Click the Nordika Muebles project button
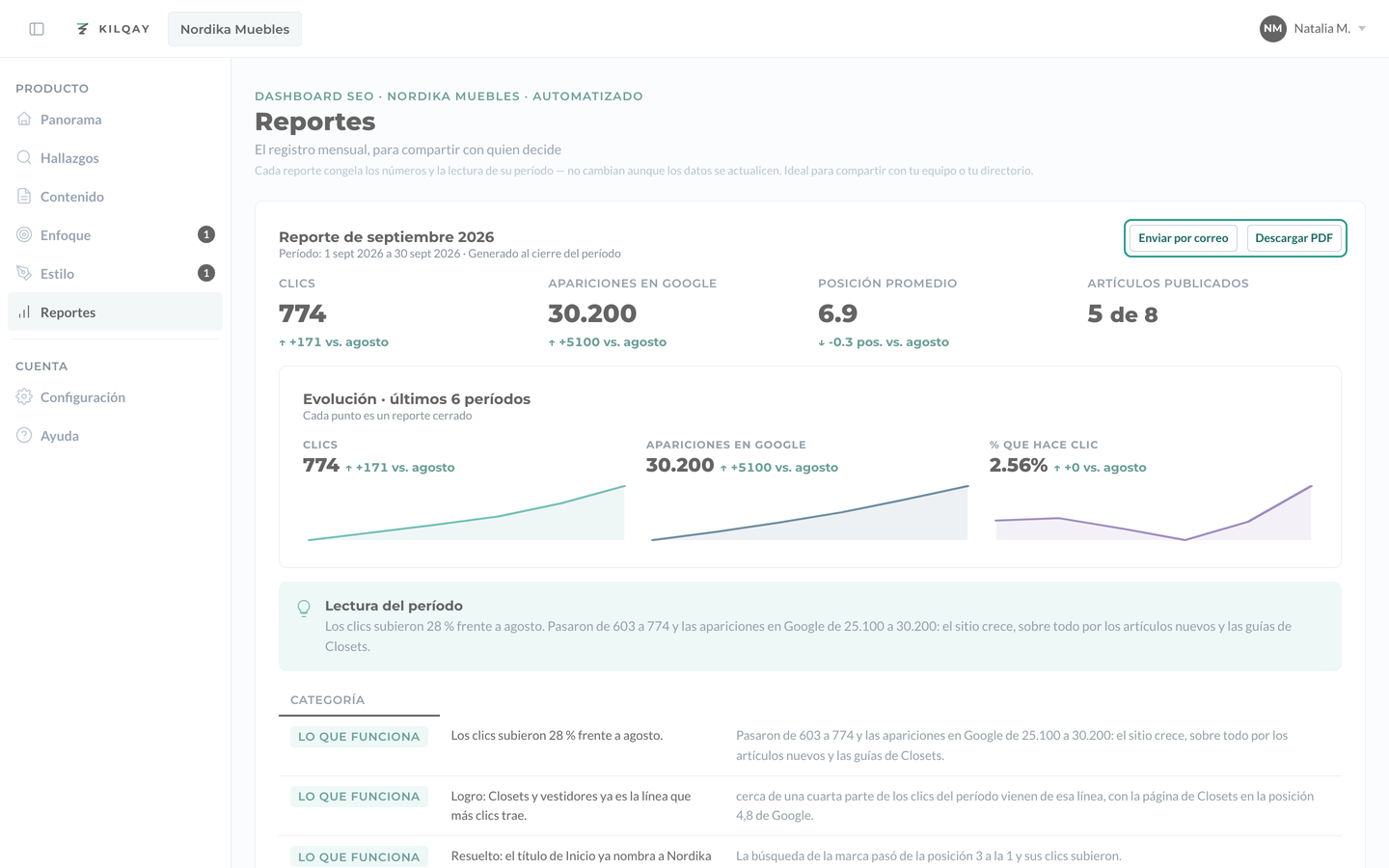This screenshot has height=868, width=1389. click(x=234, y=29)
